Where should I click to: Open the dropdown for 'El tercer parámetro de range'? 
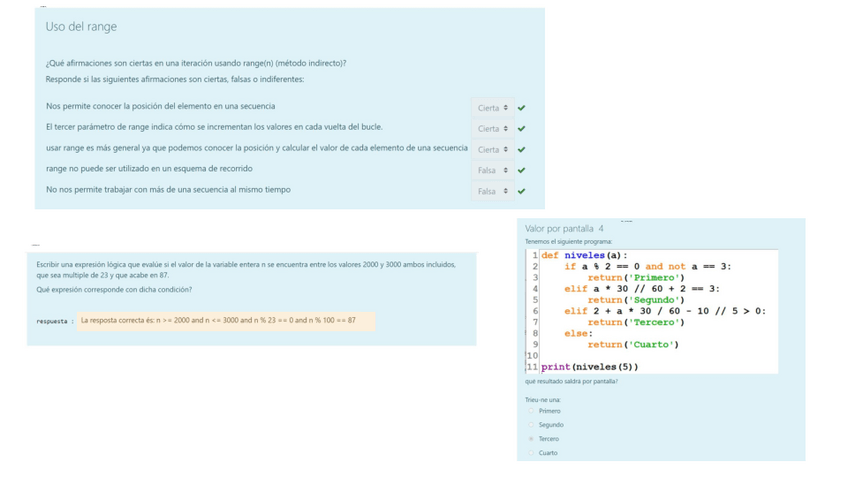(x=493, y=129)
